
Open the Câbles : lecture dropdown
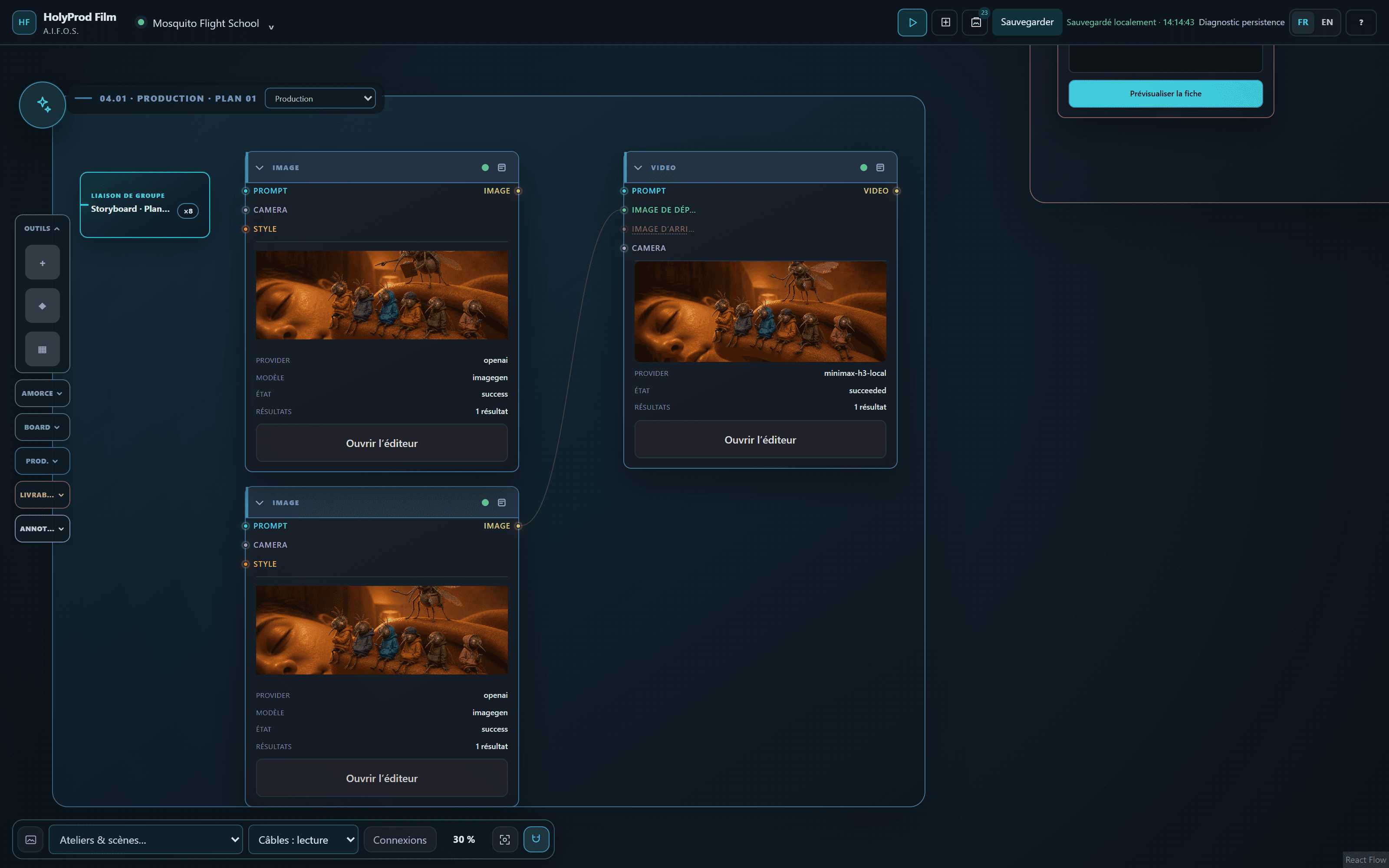[x=303, y=839]
